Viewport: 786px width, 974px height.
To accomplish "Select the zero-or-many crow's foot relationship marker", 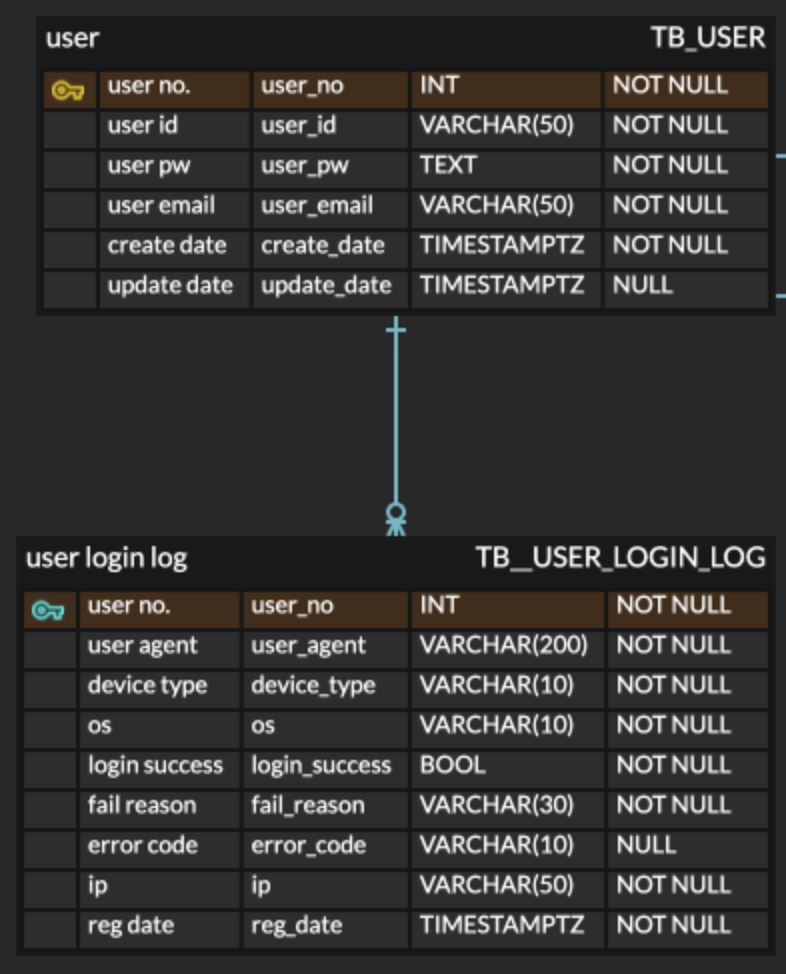I will pyautogui.click(x=396, y=519).
